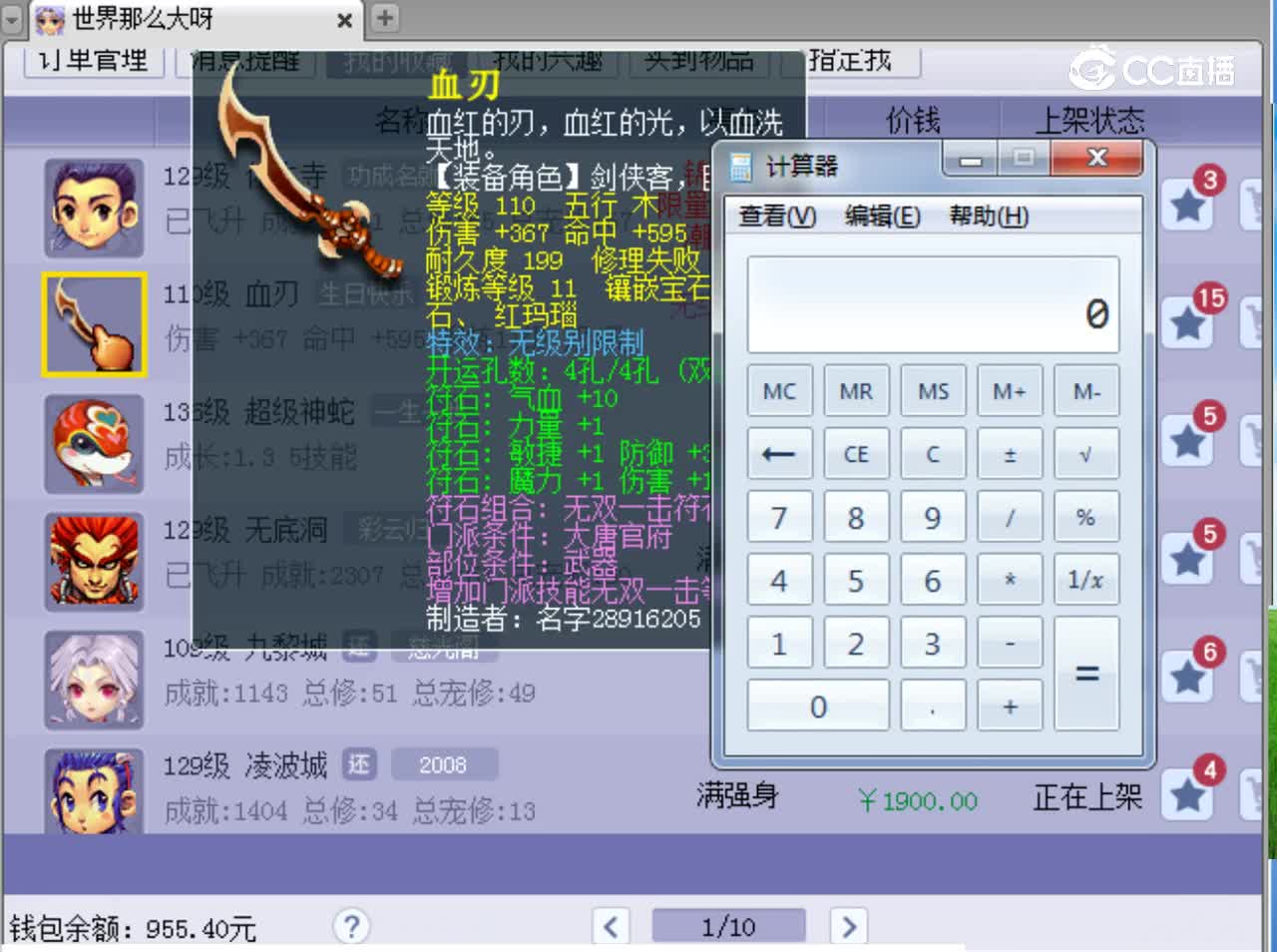1277x952 pixels.
Task: Click the favorite star with badge 3
Action: pyautogui.click(x=1188, y=206)
